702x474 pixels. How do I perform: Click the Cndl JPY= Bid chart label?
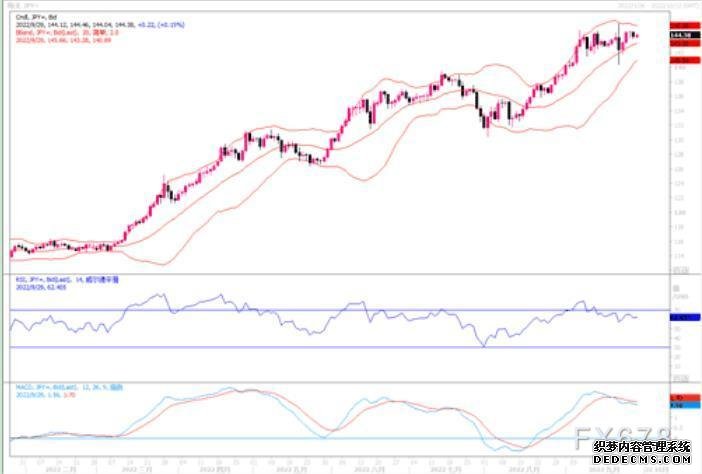[28, 17]
